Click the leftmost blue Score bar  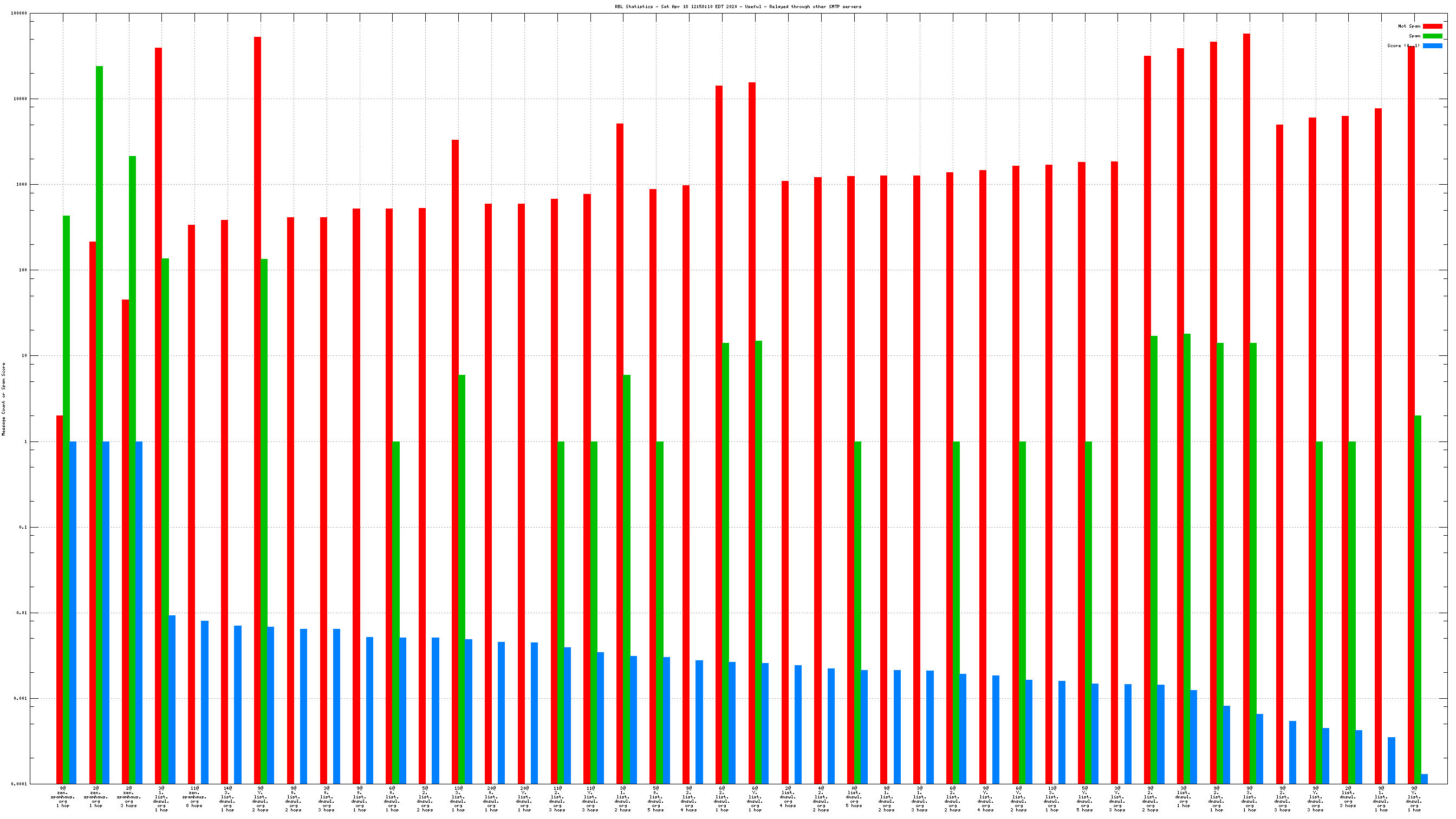tap(73, 612)
